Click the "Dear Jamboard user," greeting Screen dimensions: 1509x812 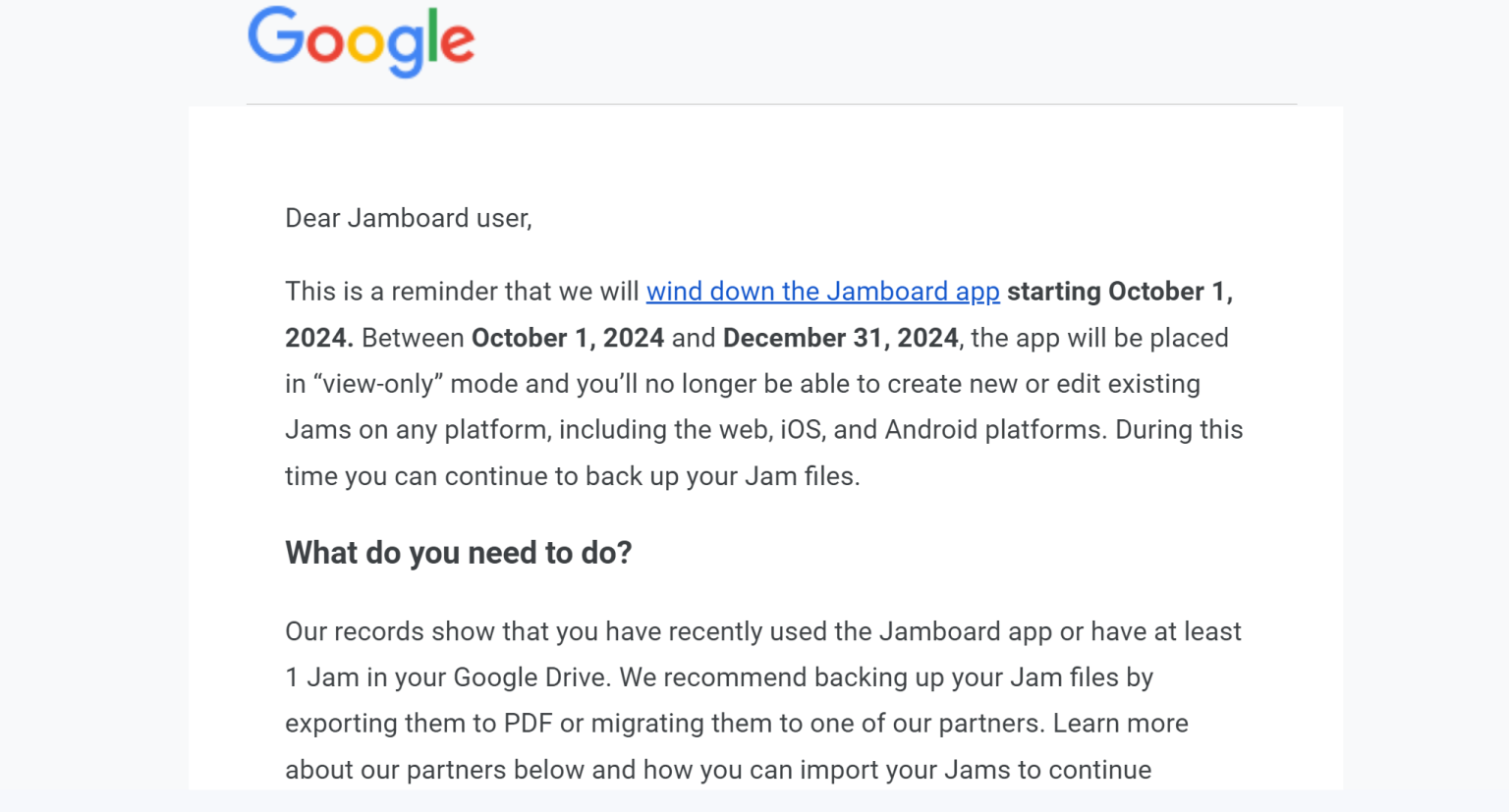tap(408, 218)
